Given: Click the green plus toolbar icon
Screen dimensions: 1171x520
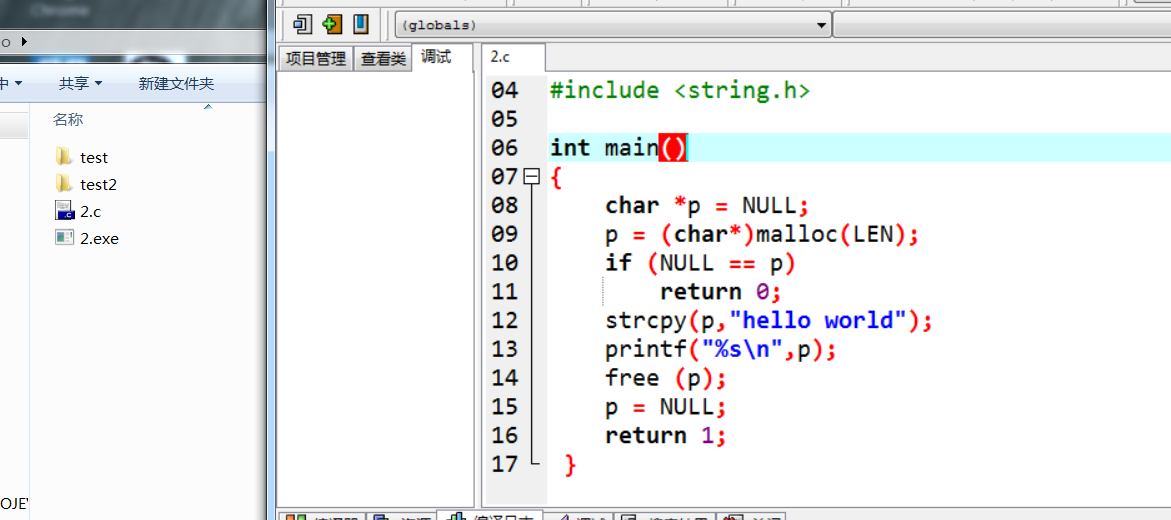Looking at the screenshot, I should point(332,25).
